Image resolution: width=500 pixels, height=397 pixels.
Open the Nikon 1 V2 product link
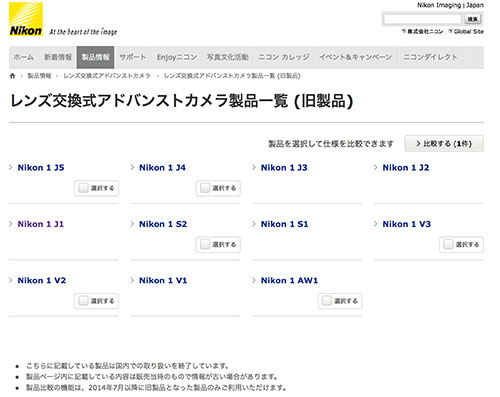tap(42, 281)
